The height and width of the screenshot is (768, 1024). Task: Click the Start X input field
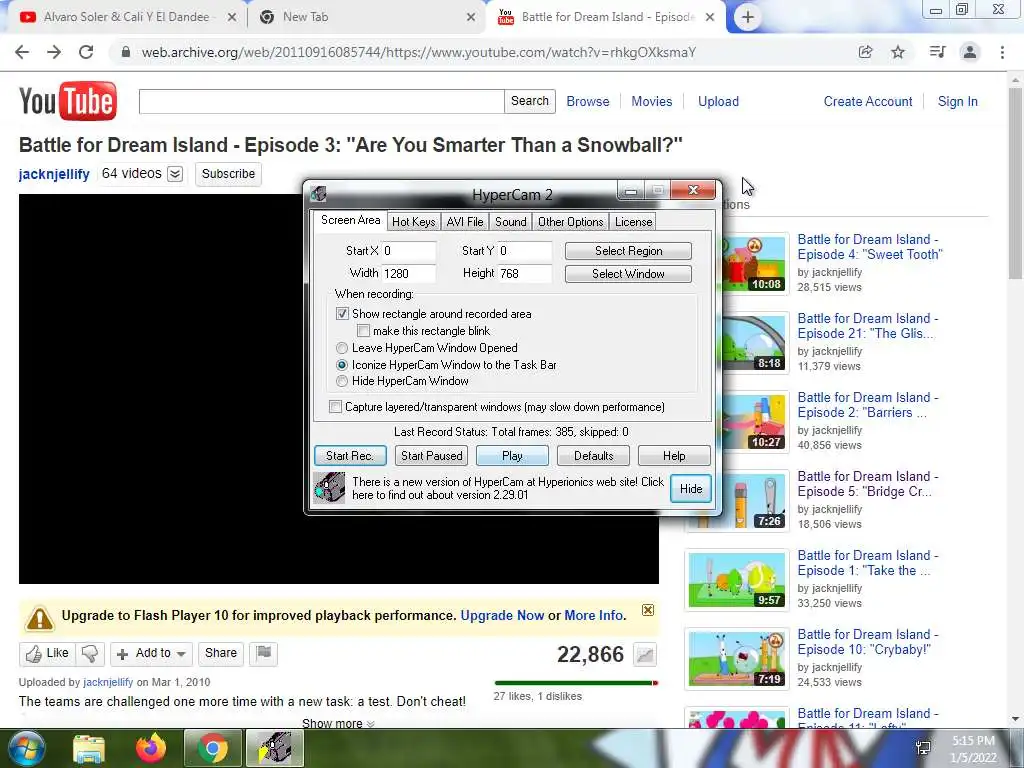click(409, 251)
